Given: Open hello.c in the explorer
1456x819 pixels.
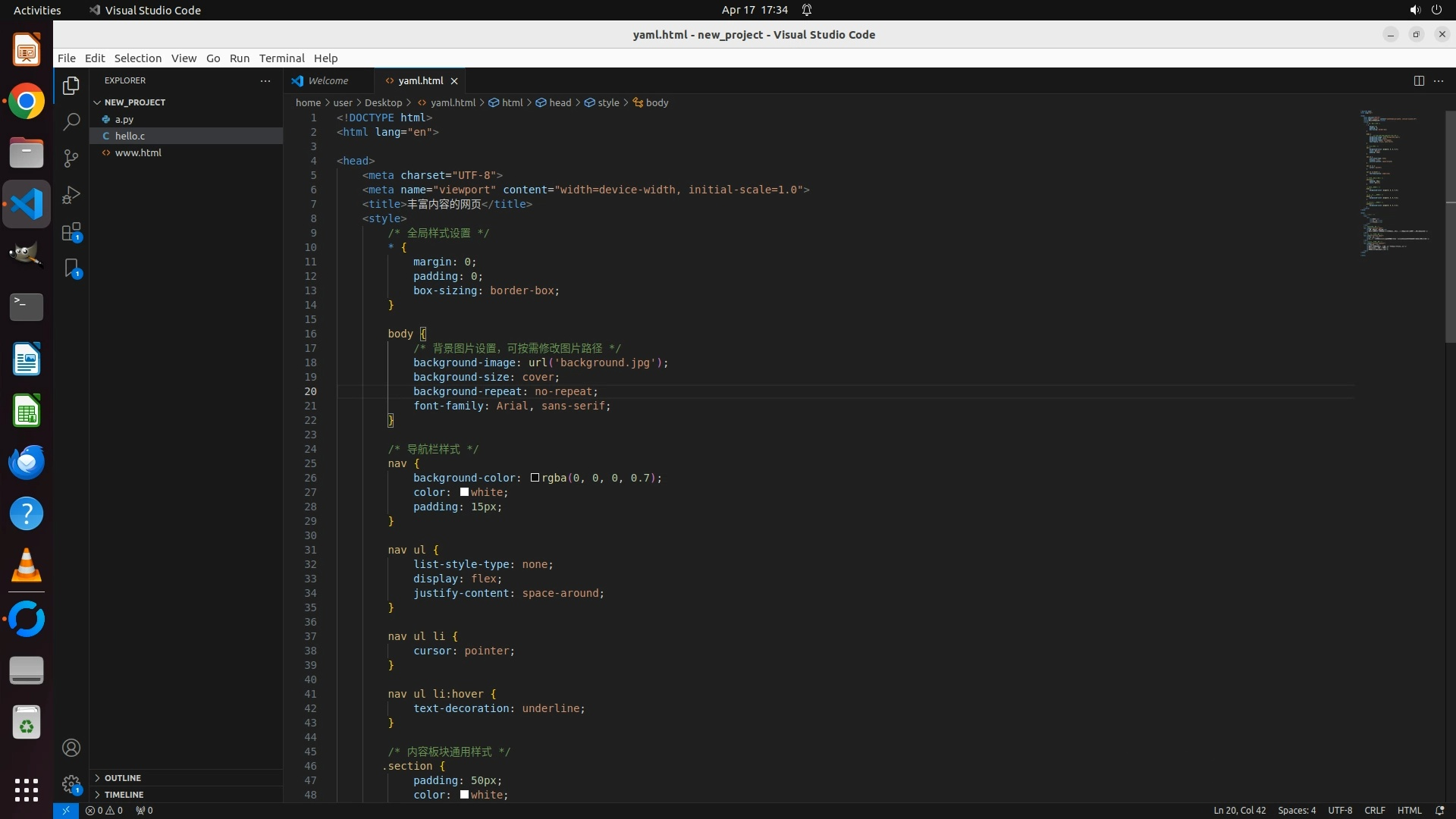Looking at the screenshot, I should 130,136.
